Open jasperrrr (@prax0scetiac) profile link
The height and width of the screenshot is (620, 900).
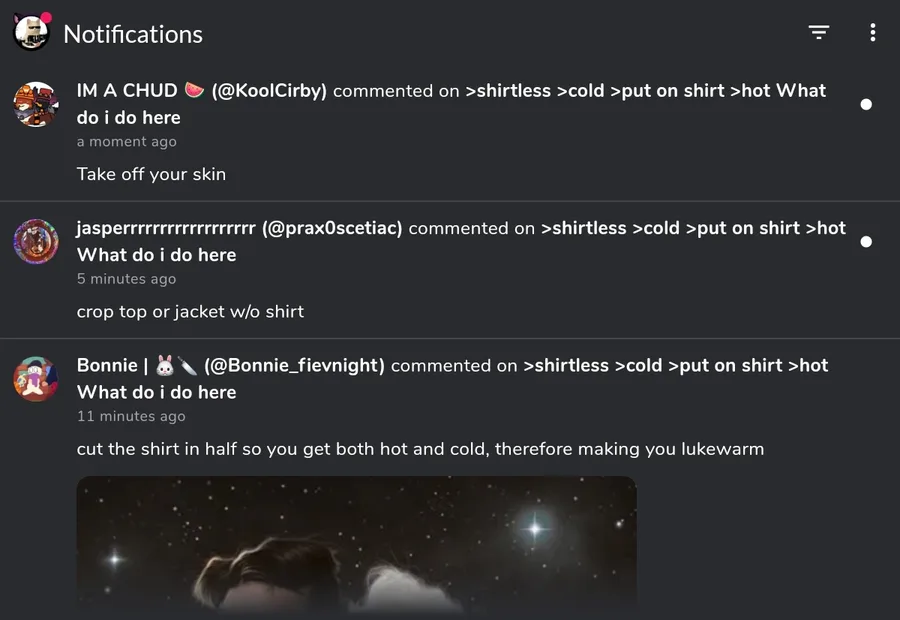tap(239, 228)
